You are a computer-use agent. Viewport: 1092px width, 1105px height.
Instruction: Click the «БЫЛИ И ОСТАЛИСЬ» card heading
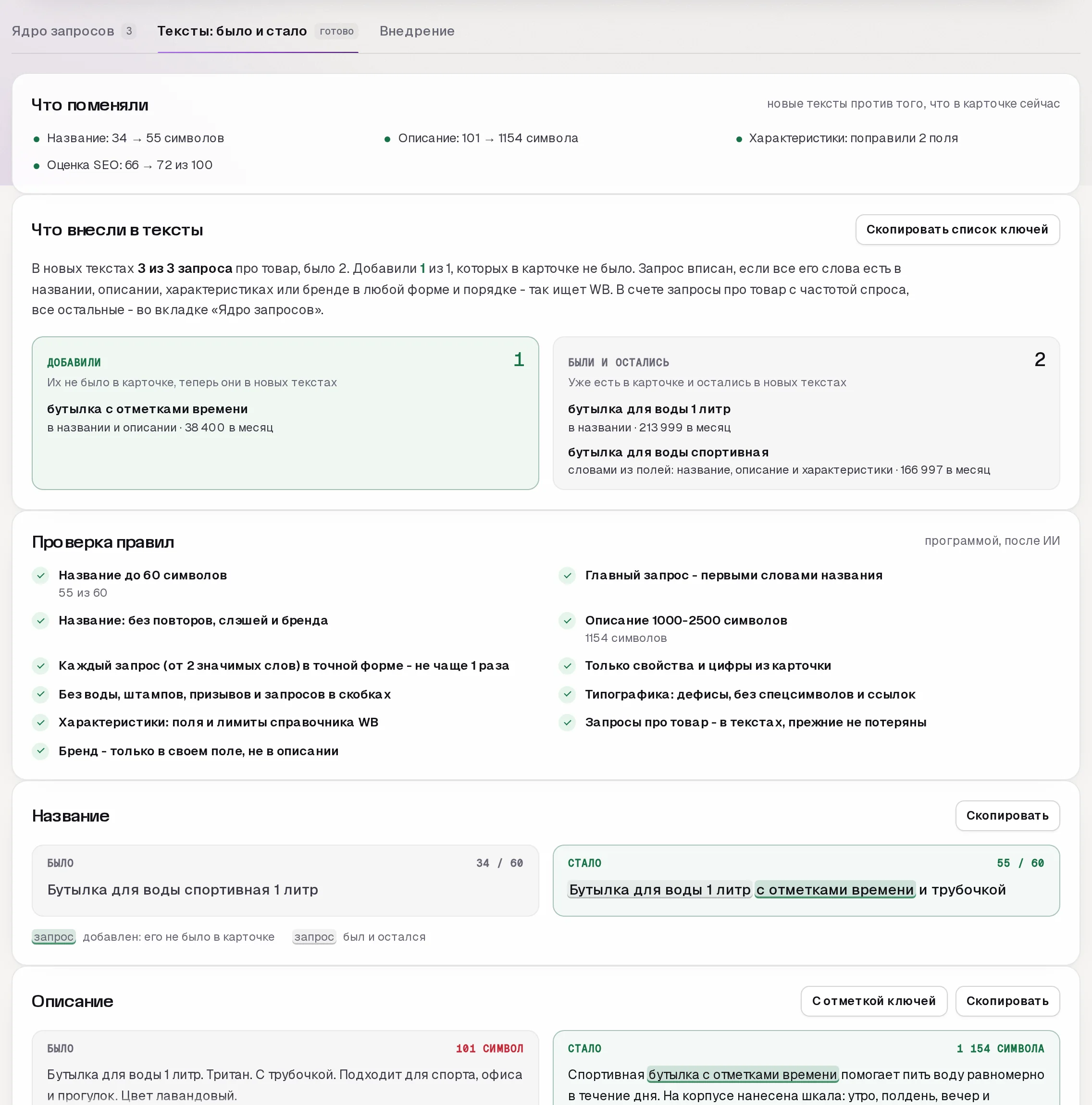coord(618,362)
